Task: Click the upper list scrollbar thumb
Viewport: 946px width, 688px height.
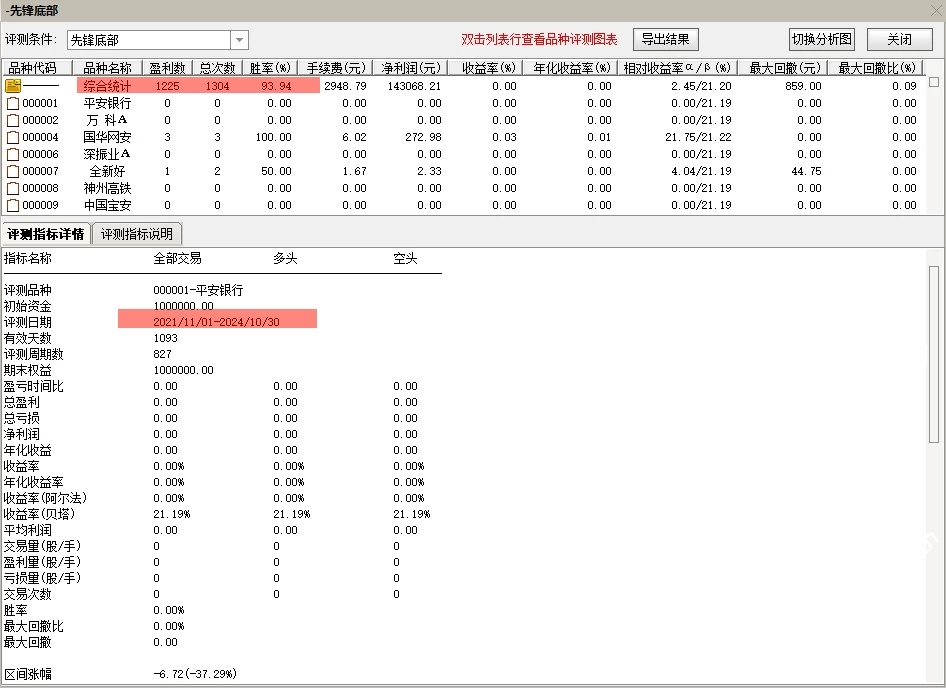Action: pyautogui.click(x=934, y=82)
